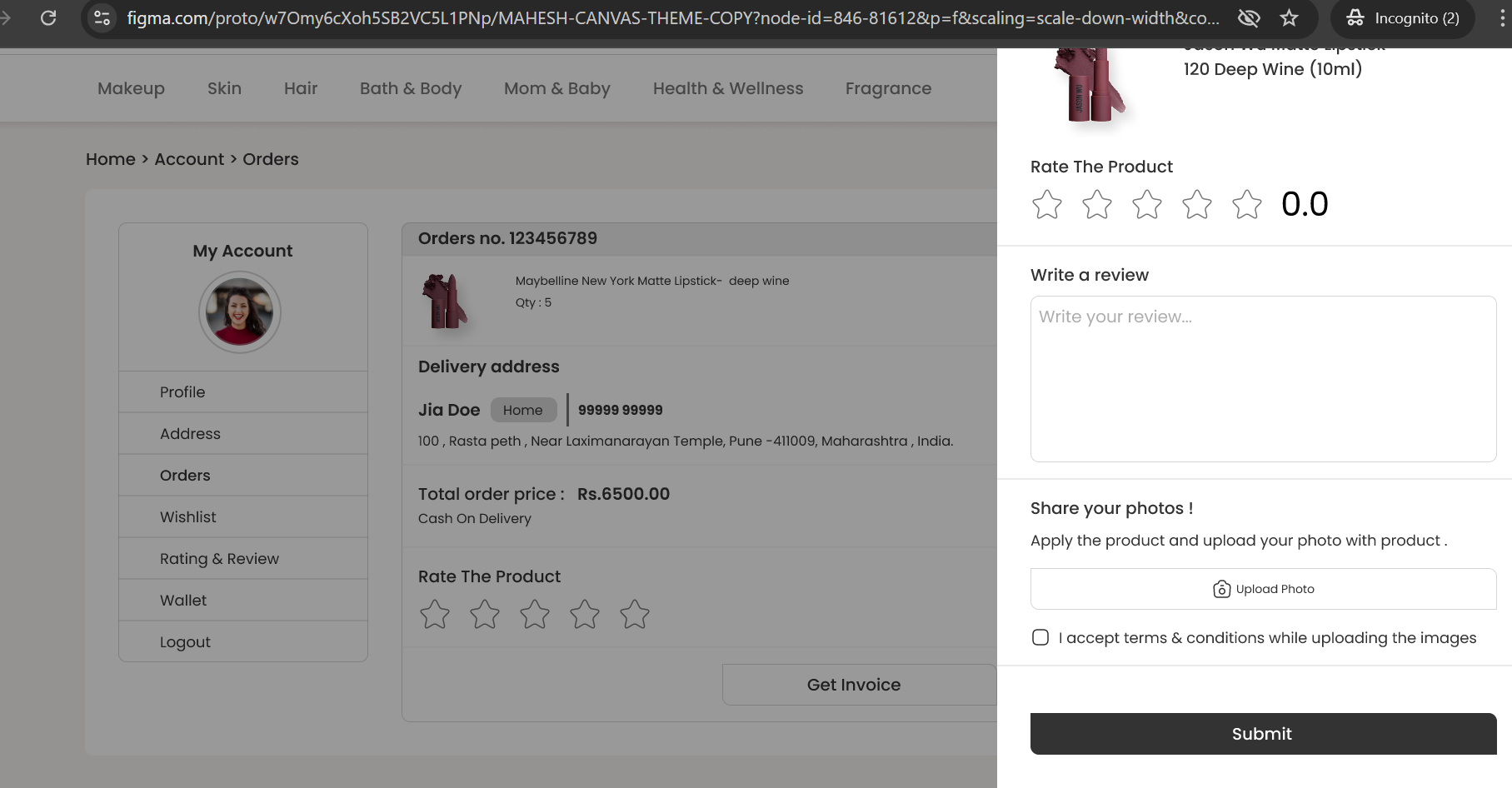The image size is (1512, 788).
Task: Reload the page with the browser refresh icon
Action: click(x=48, y=17)
